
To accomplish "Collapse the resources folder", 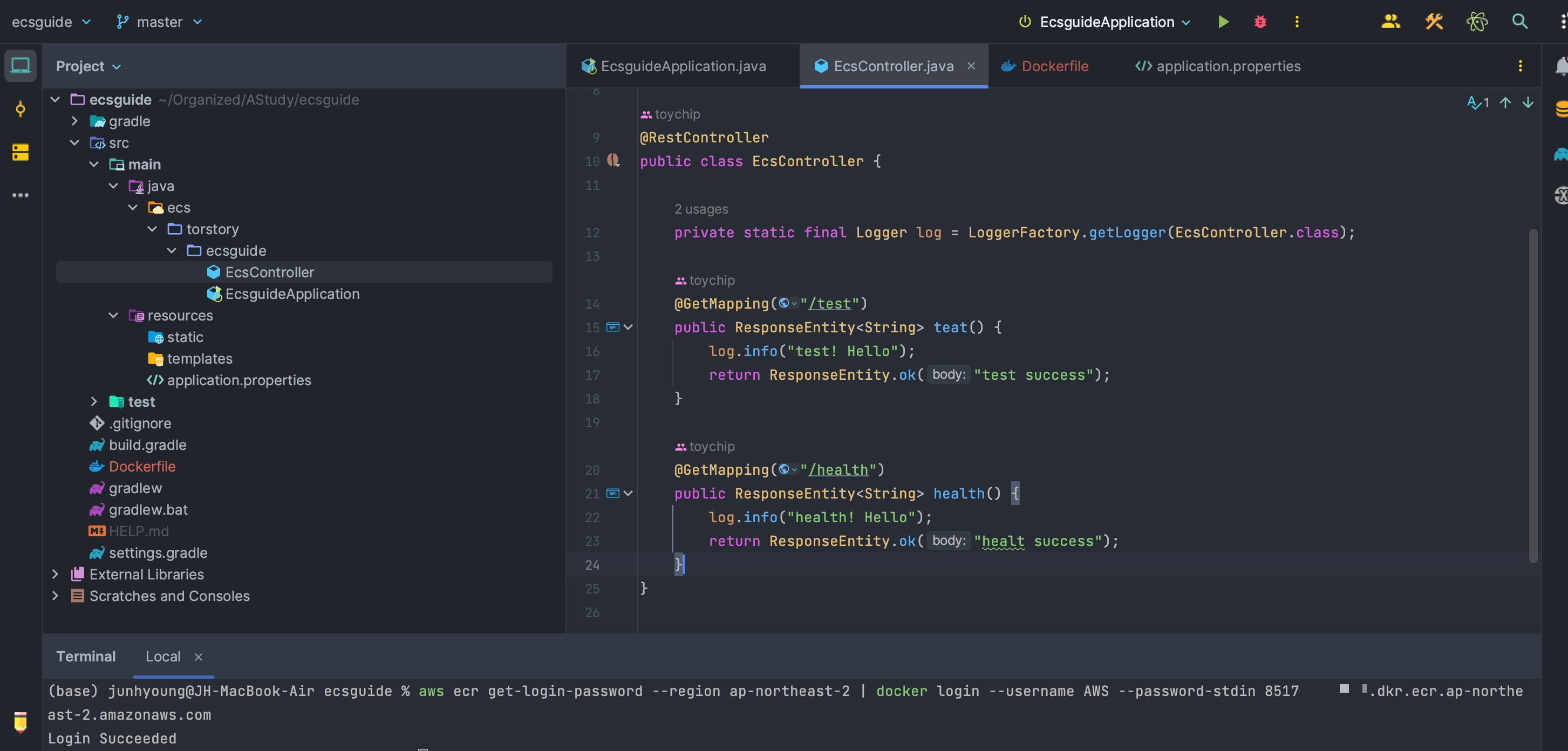I will pos(113,315).
